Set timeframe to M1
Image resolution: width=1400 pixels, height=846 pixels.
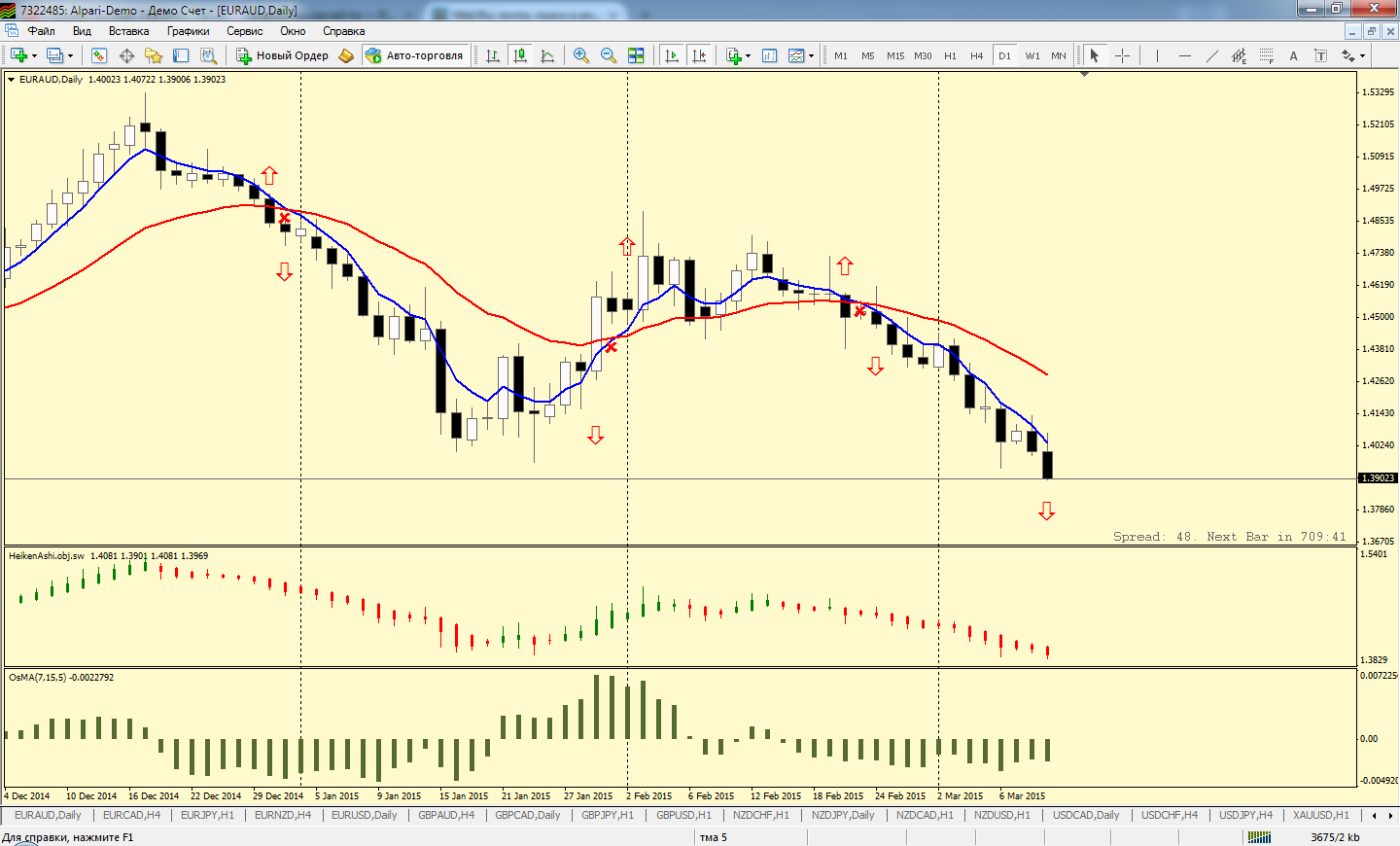841,55
